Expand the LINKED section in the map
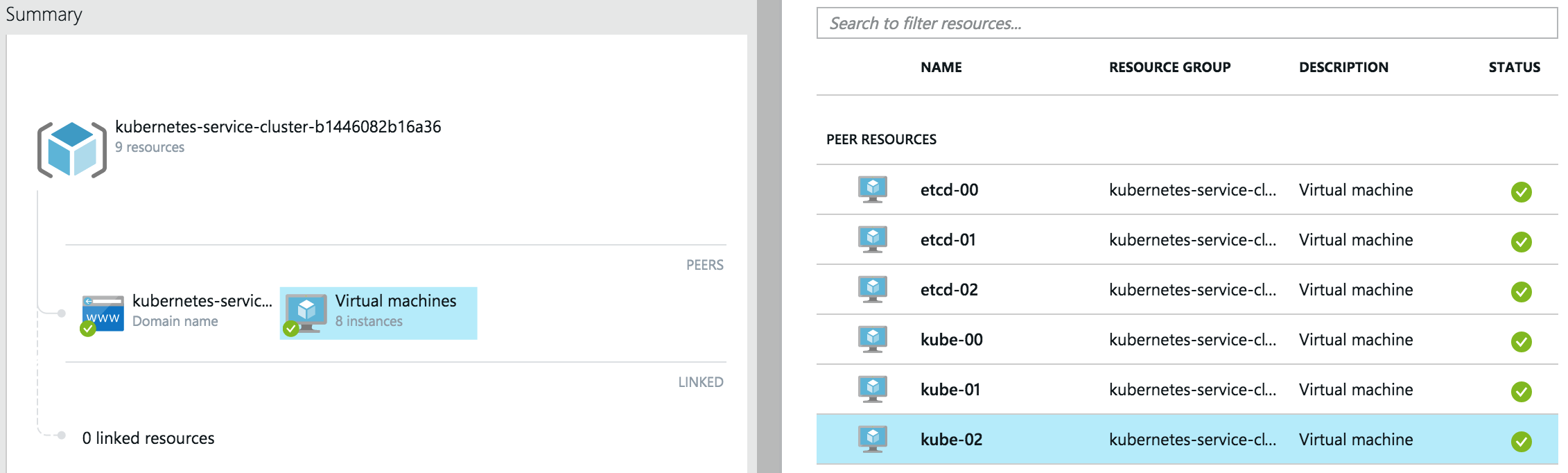 coord(702,381)
